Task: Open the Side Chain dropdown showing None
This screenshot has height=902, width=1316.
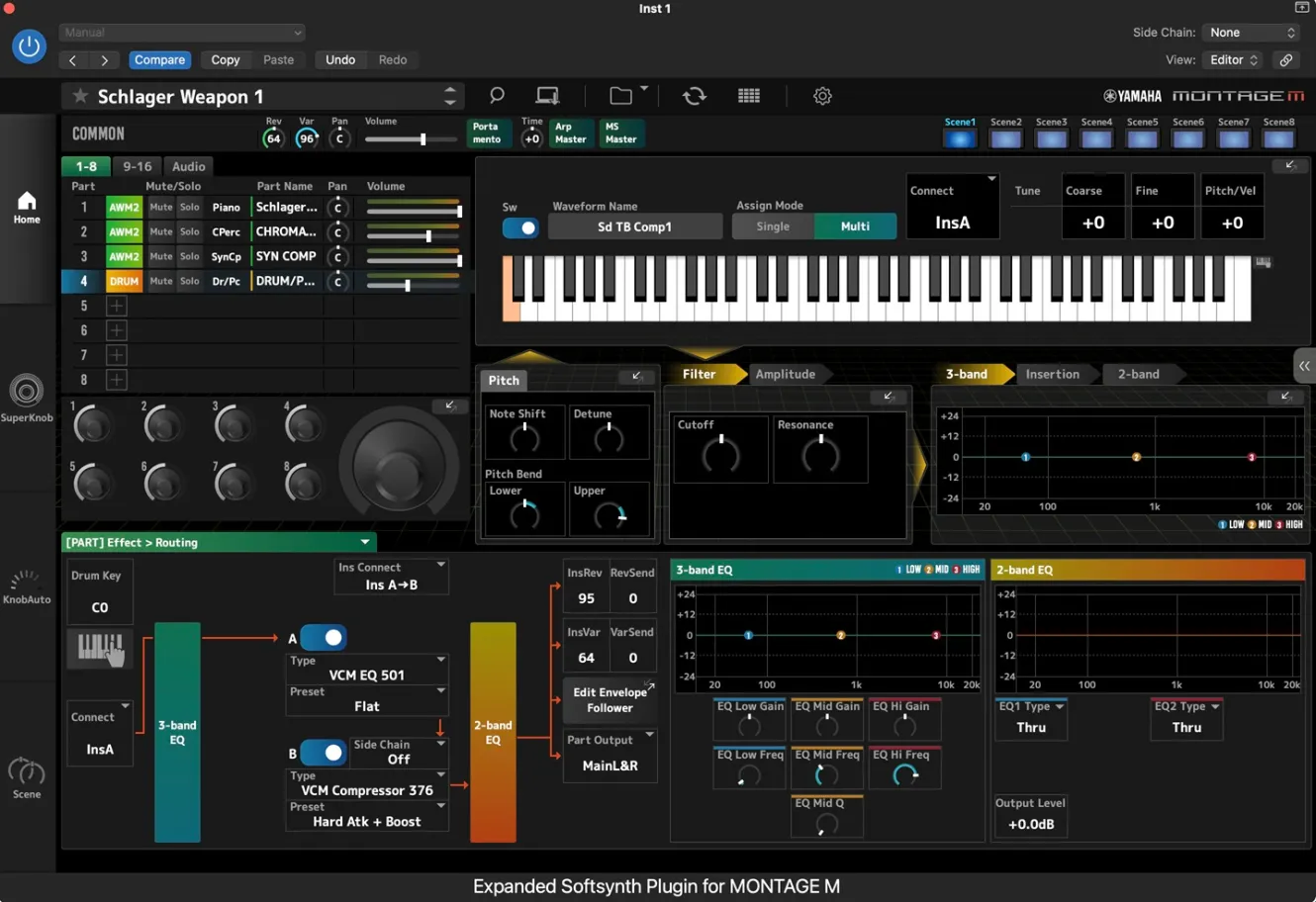Action: [1251, 32]
